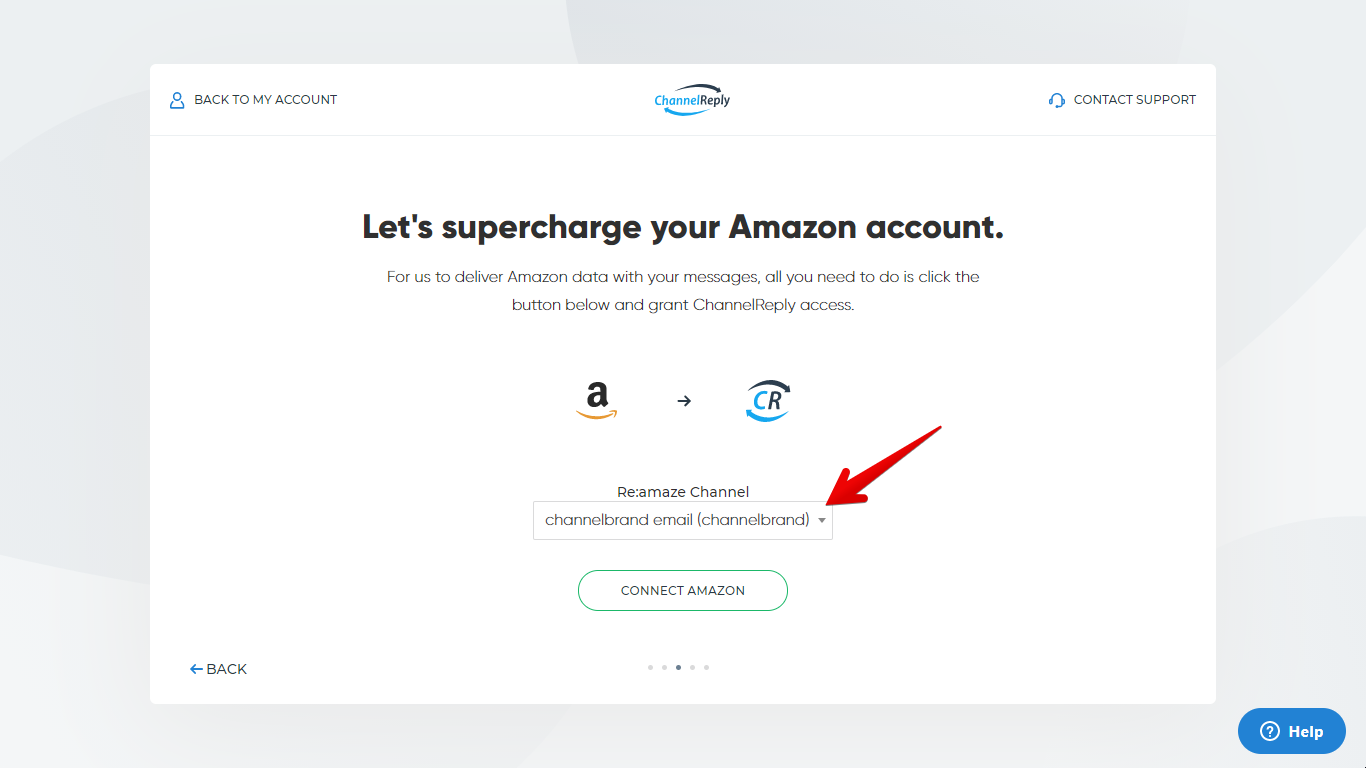This screenshot has width=1366, height=768.
Task: Click the headset icon for Contact Support
Action: [1057, 100]
